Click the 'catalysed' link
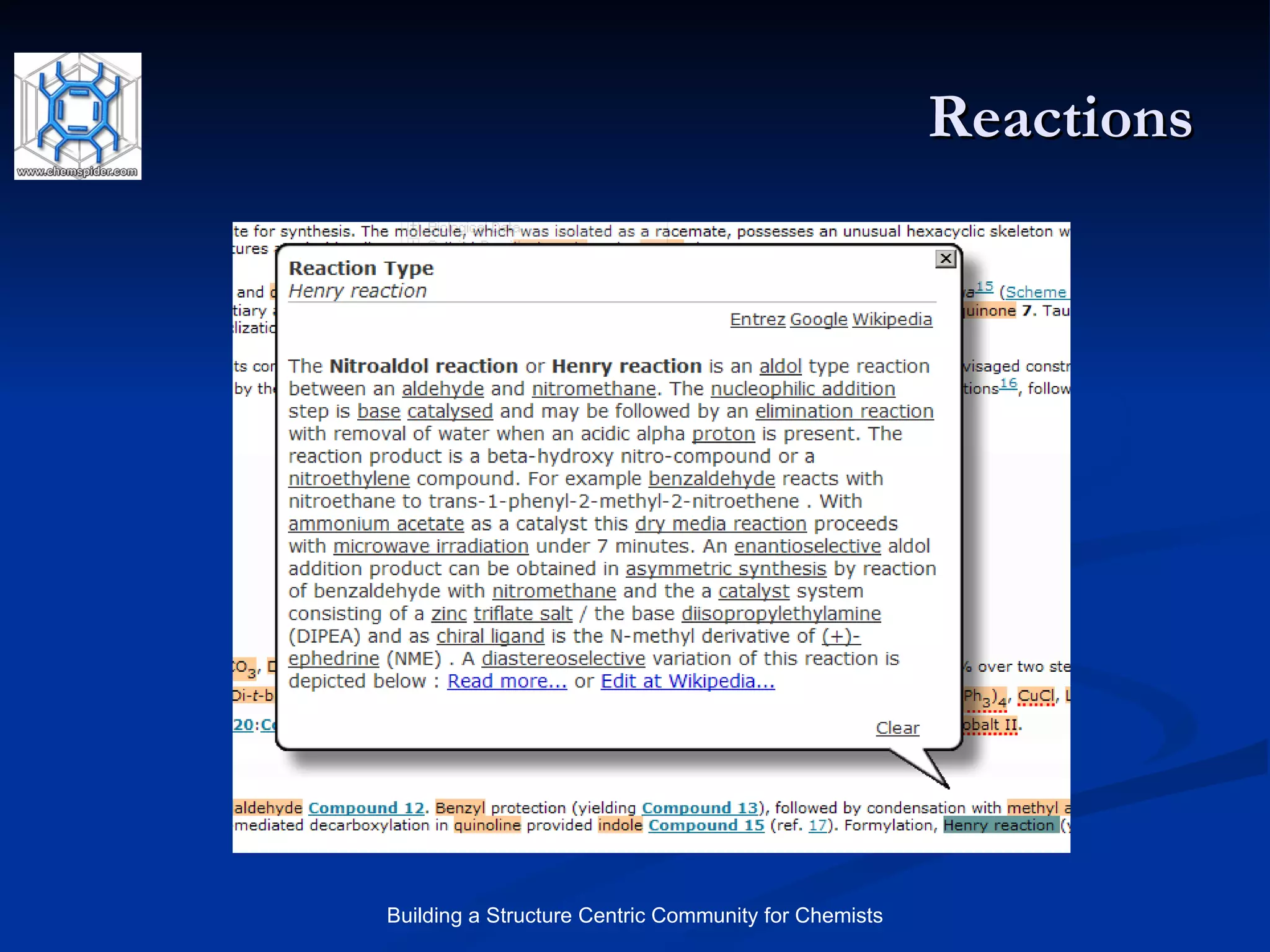1270x952 pixels. 450,411
